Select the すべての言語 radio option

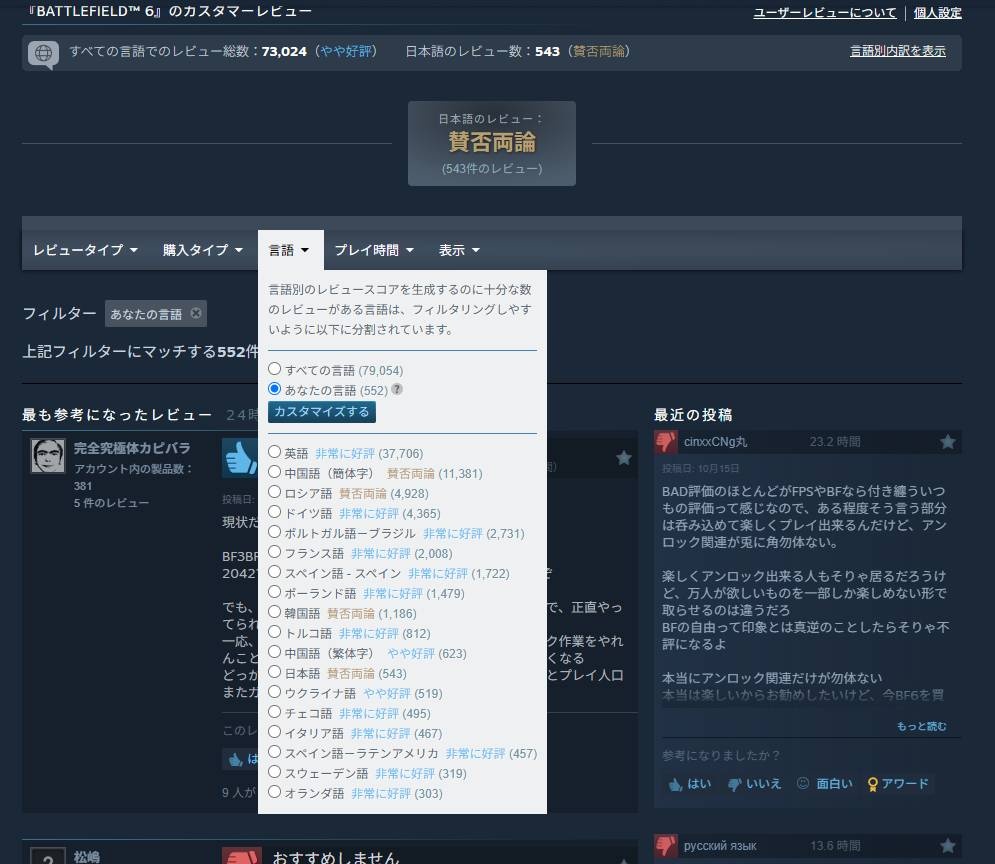[275, 370]
